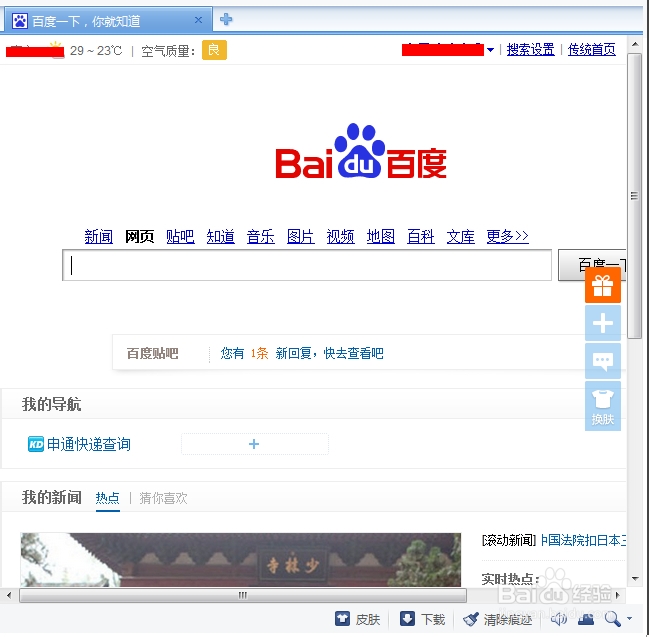
Task: Expand 更多>> categories link
Action: (x=507, y=237)
